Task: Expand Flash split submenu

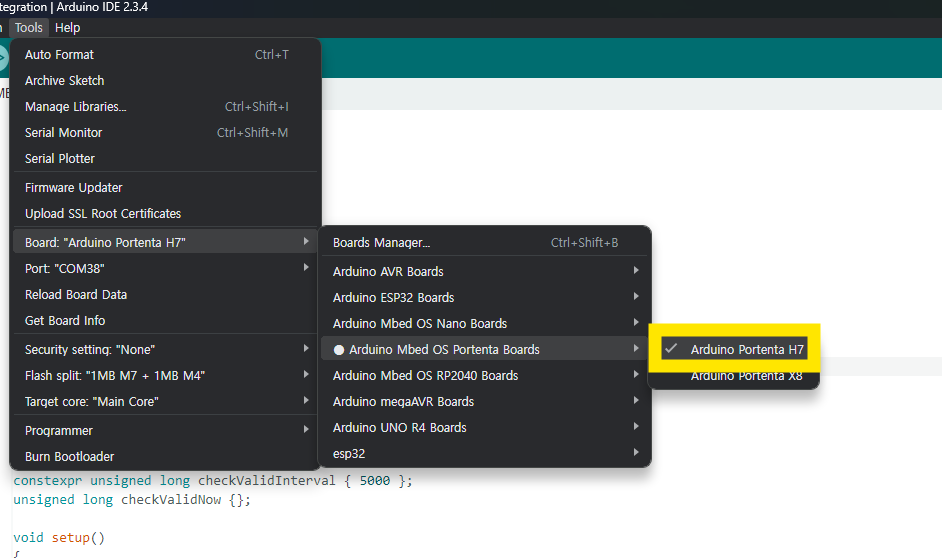Action: [165, 375]
